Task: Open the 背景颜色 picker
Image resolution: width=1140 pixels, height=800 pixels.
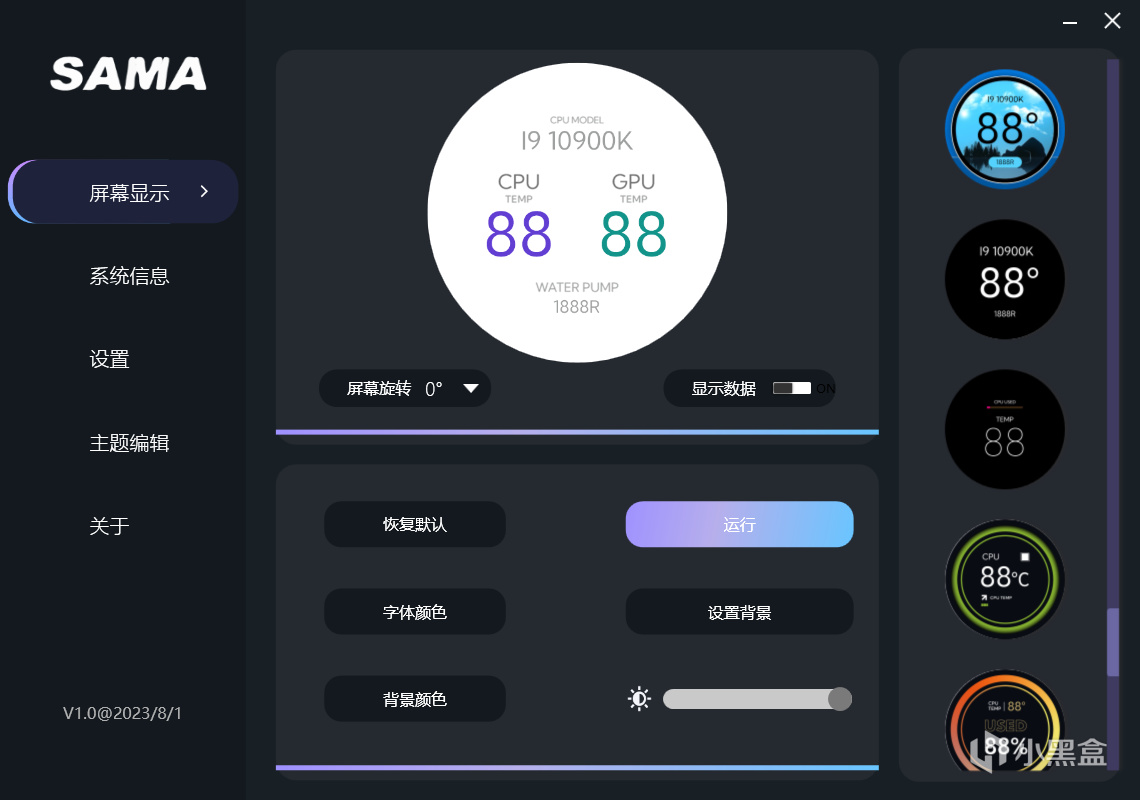Action: 414,699
